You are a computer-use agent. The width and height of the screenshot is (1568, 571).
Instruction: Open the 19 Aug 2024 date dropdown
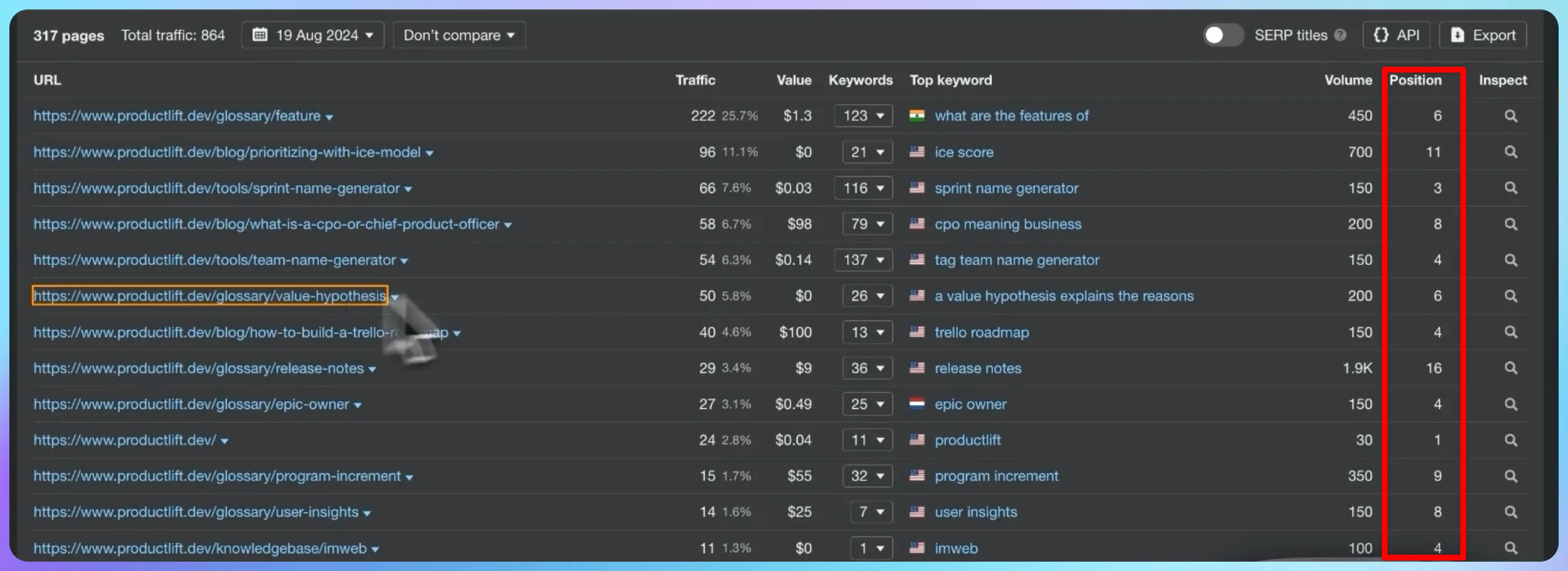pos(312,35)
